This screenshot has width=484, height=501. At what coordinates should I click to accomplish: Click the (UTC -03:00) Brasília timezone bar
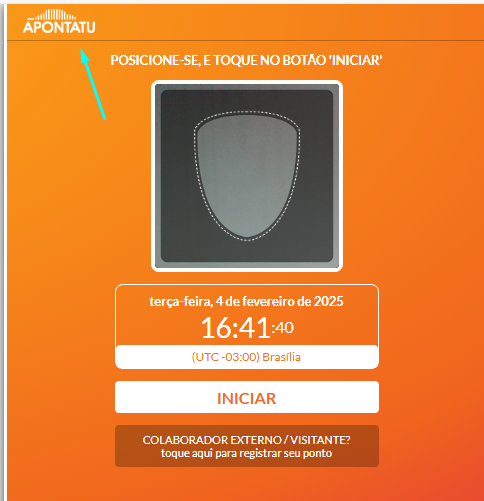247,357
